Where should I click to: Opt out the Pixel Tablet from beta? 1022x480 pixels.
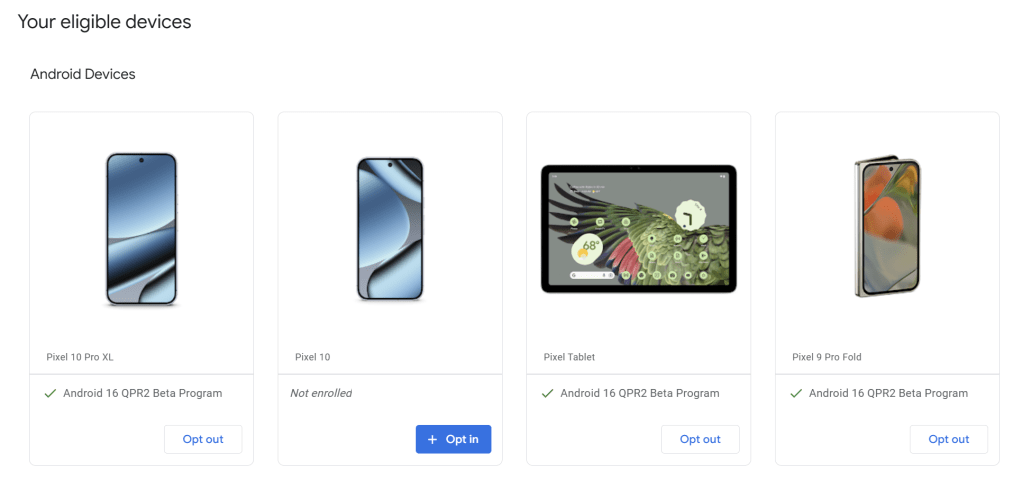pyautogui.click(x=700, y=440)
